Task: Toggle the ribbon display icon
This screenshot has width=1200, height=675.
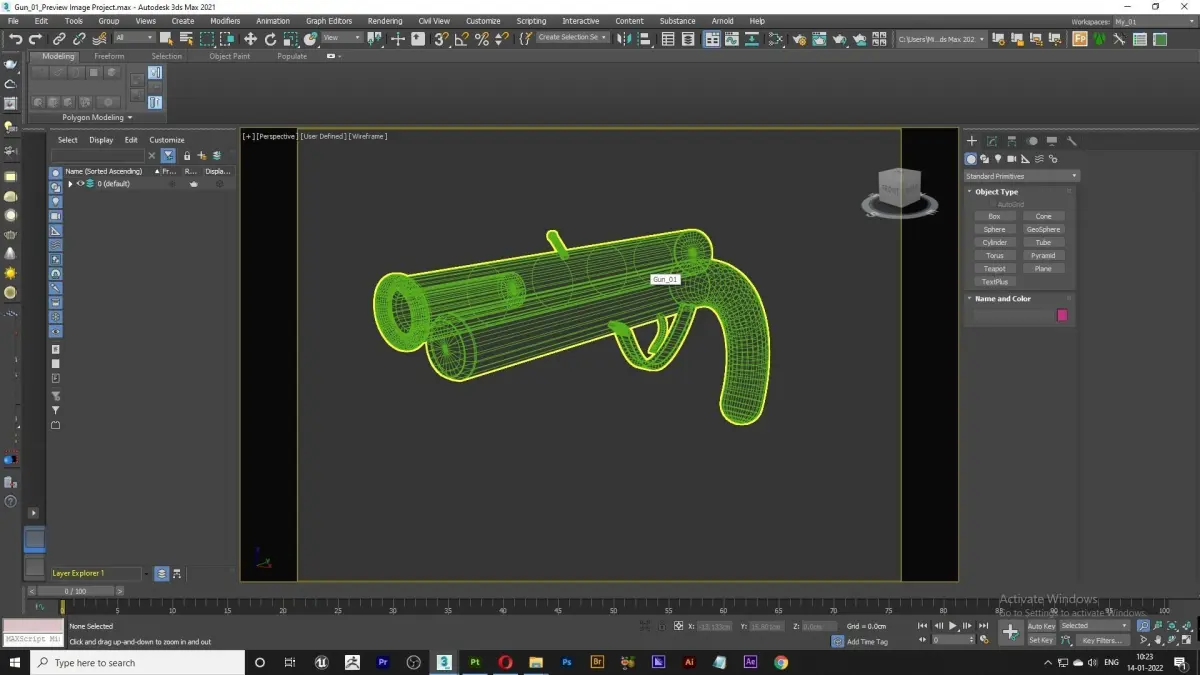Action: click(712, 39)
